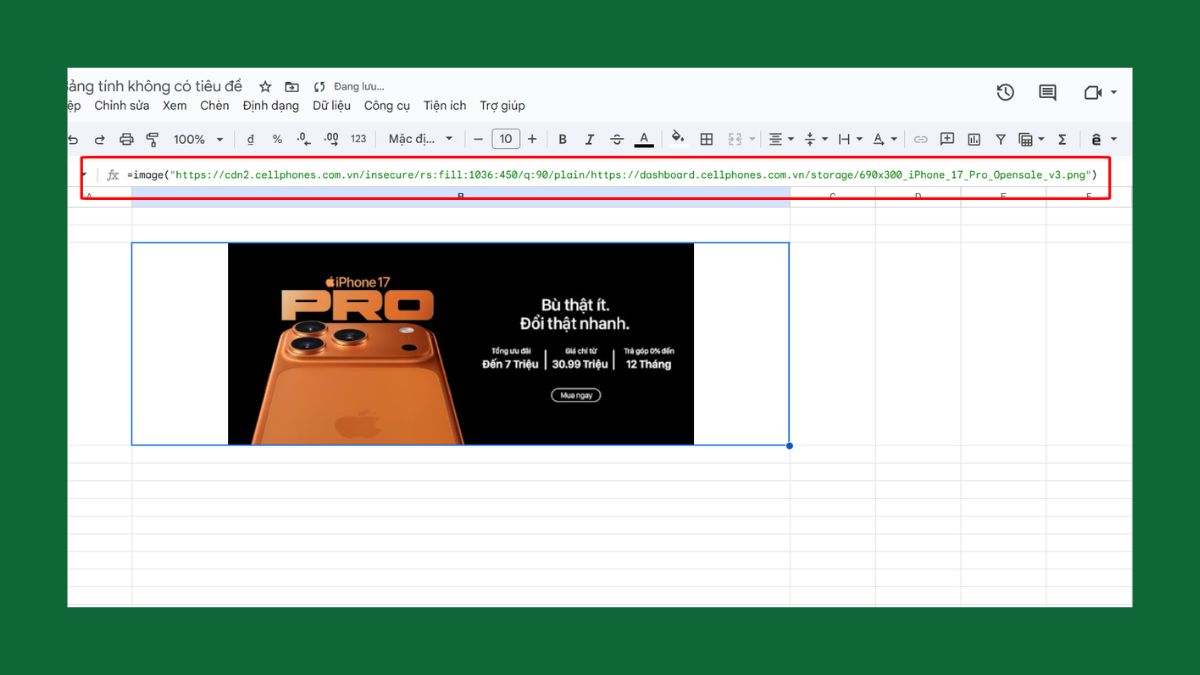Image resolution: width=1200 pixels, height=675 pixels.
Task: Expand the horizontal alignment dropdown
Action: (x=791, y=139)
